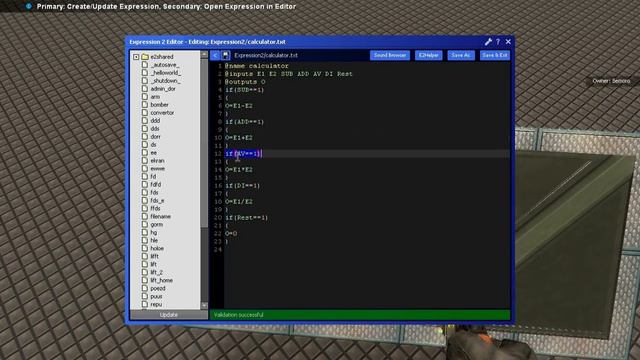Toggle the file browser with the arrow button
Viewport: 640px width, 360px height.
coord(215,55)
